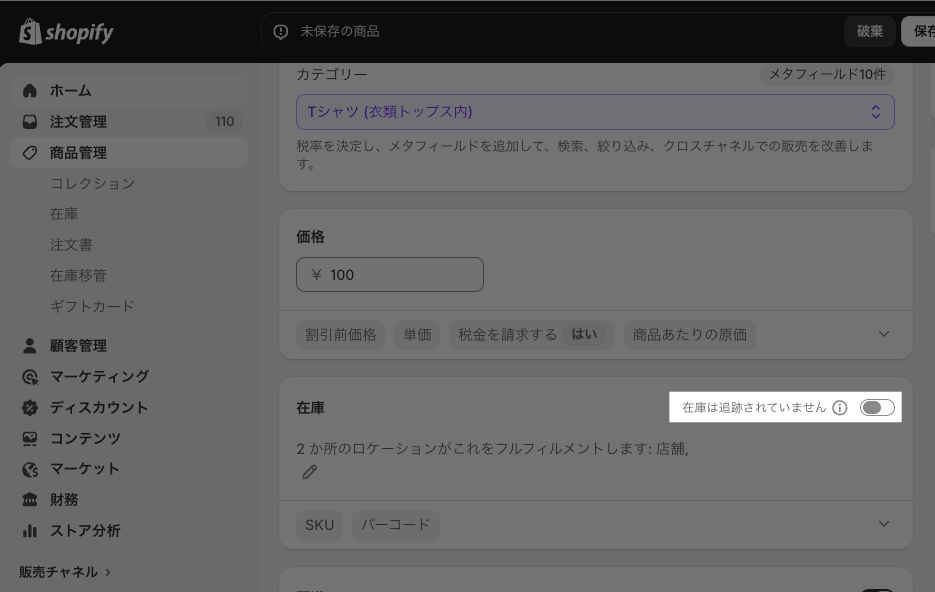Click the globe icon beside マーケット
The image size is (935, 592).
(x=30, y=469)
